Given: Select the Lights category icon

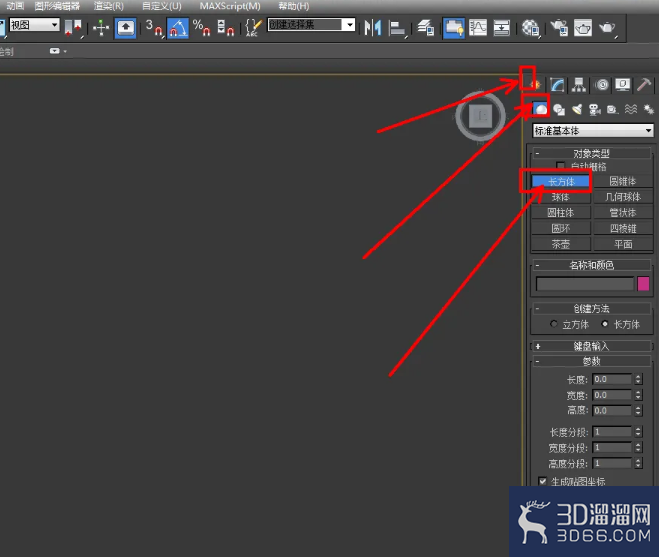Looking at the screenshot, I should pos(577,109).
